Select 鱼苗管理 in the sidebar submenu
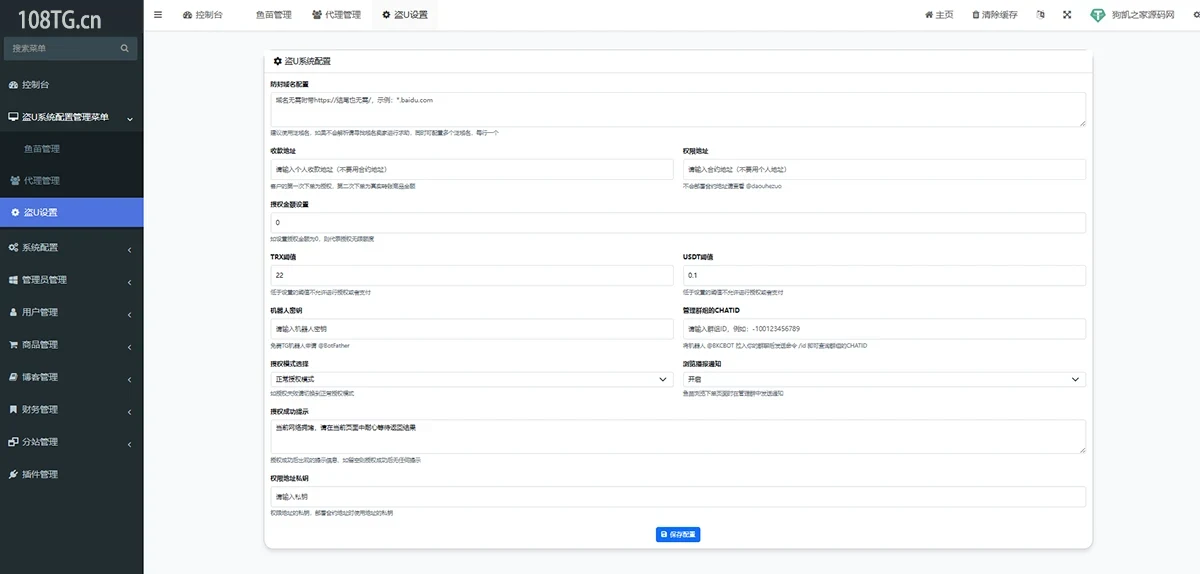 tap(42, 149)
